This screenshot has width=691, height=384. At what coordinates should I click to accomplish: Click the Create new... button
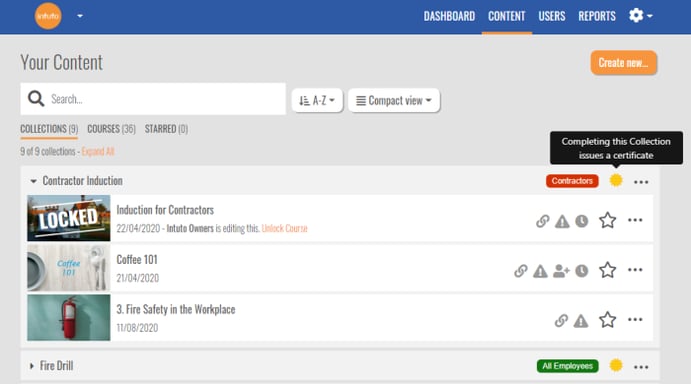[x=623, y=63]
